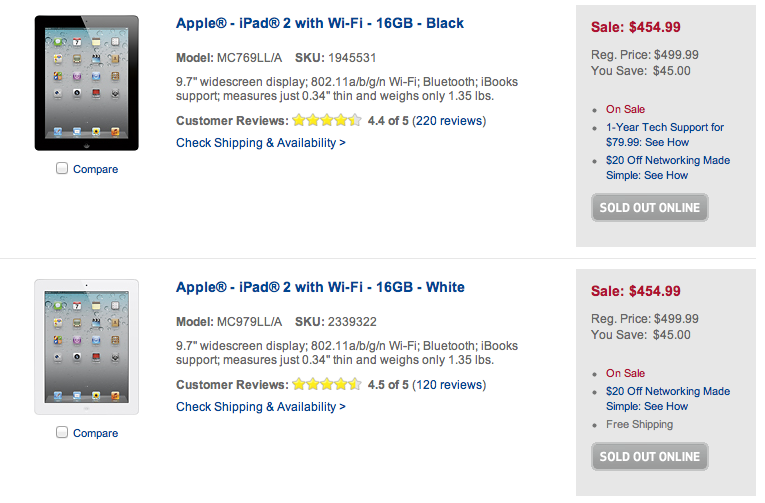Click star rating for white iPad
This screenshot has height=503, width=765.
click(326, 385)
